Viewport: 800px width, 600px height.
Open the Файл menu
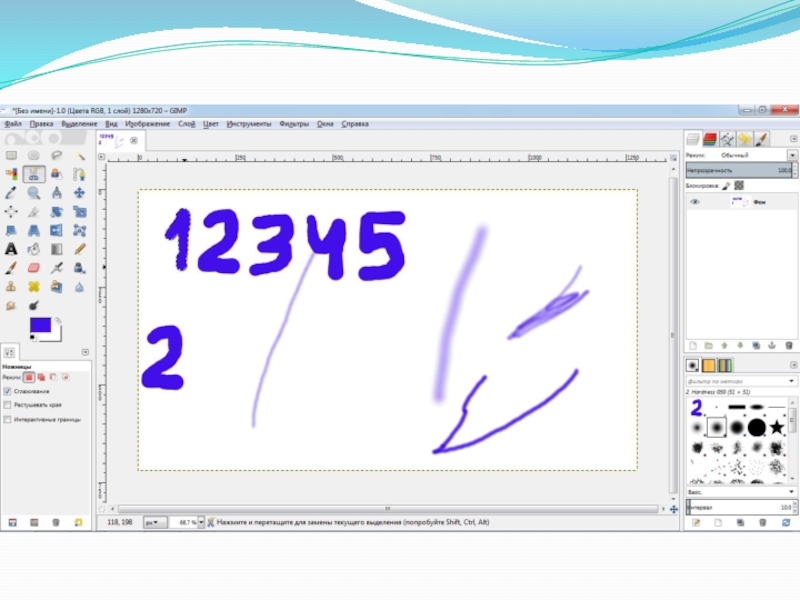[x=13, y=124]
